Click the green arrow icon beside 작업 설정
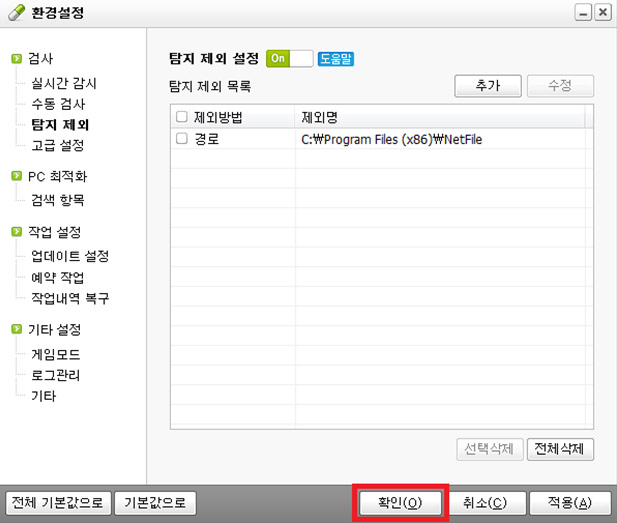 [x=17, y=232]
